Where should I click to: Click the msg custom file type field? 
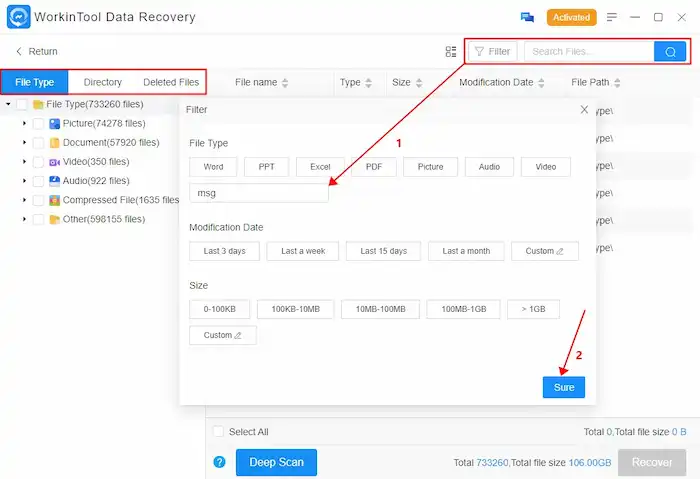point(259,193)
